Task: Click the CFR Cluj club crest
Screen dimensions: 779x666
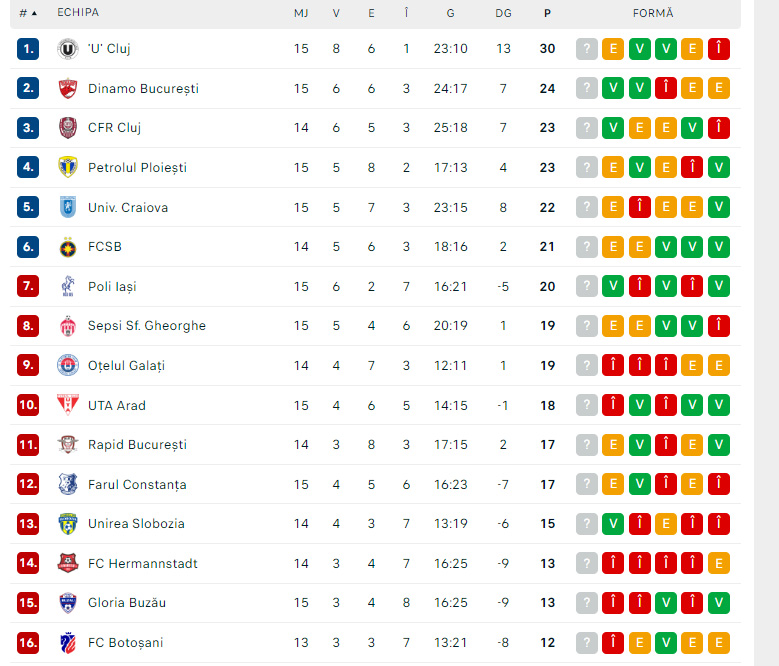Action: click(68, 128)
